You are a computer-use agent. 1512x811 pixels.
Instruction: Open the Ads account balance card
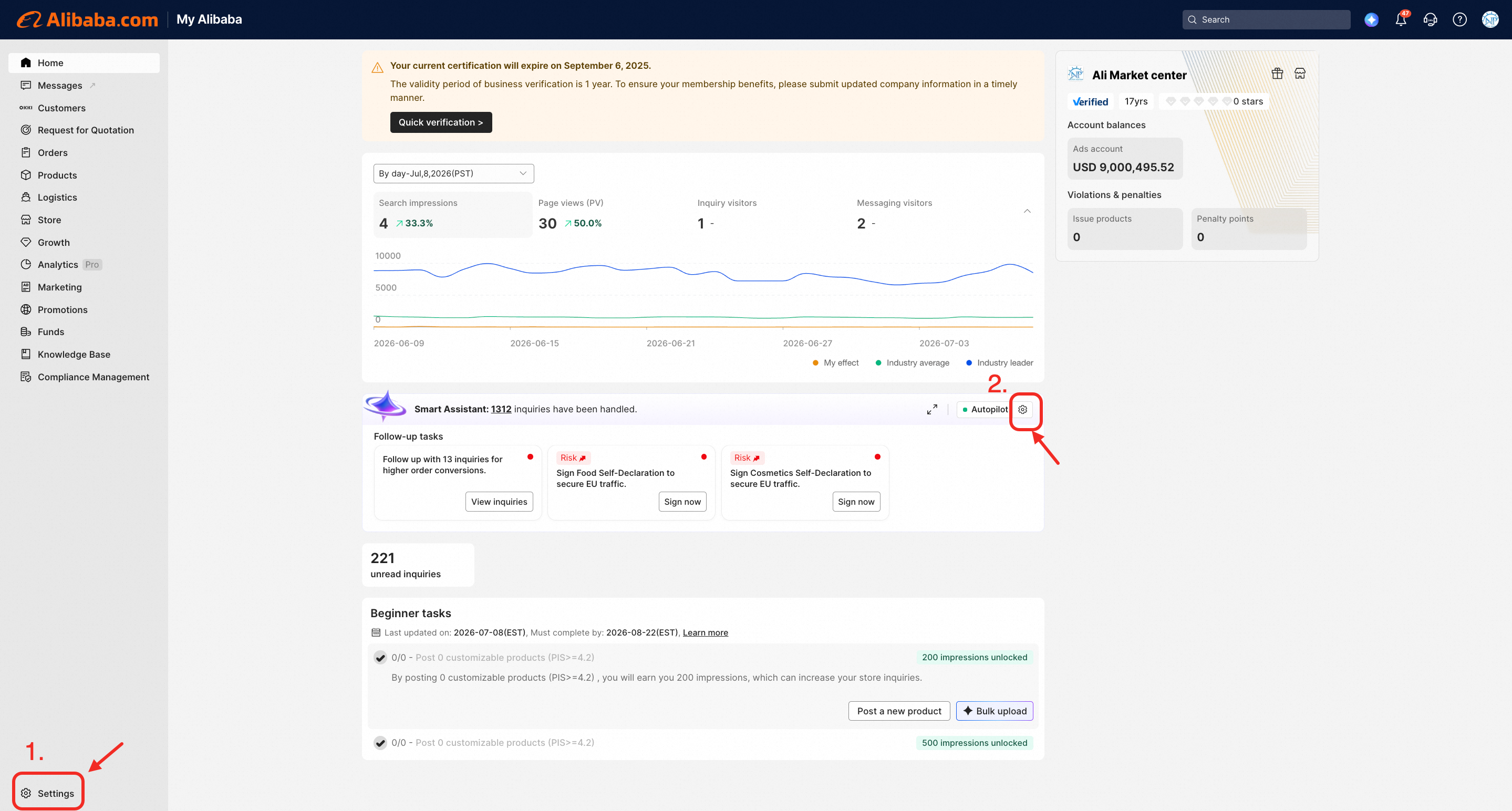1125,159
